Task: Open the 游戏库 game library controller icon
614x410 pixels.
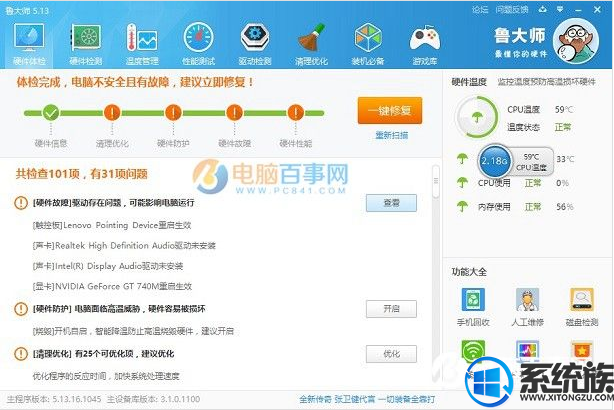Action: point(424,44)
